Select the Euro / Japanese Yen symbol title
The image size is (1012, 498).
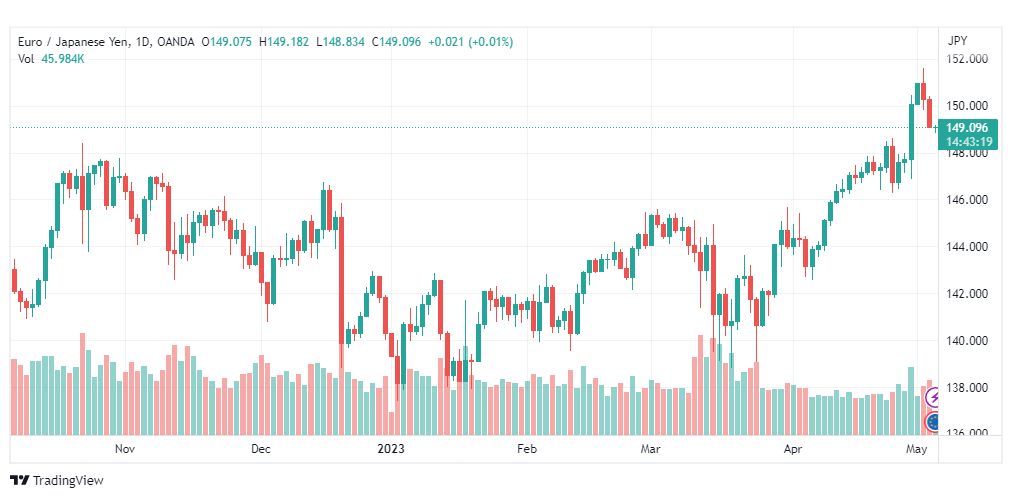[73, 42]
